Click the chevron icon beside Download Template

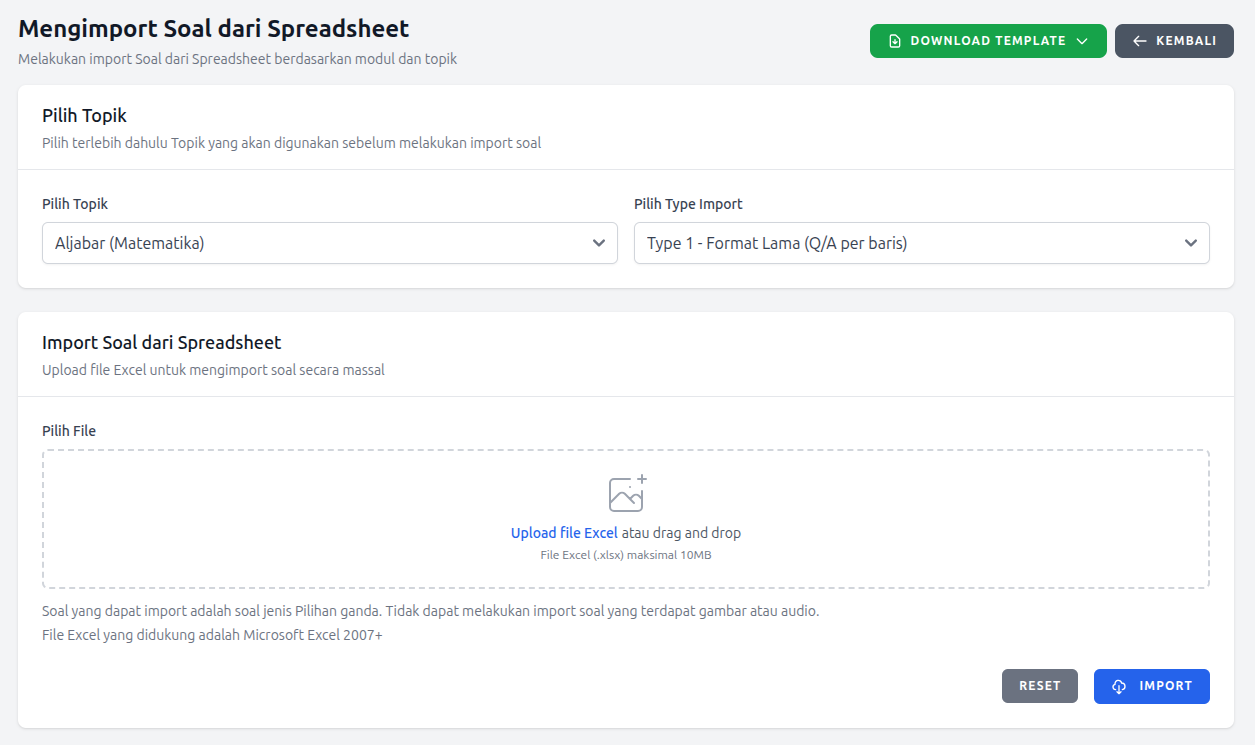[x=1081, y=41]
